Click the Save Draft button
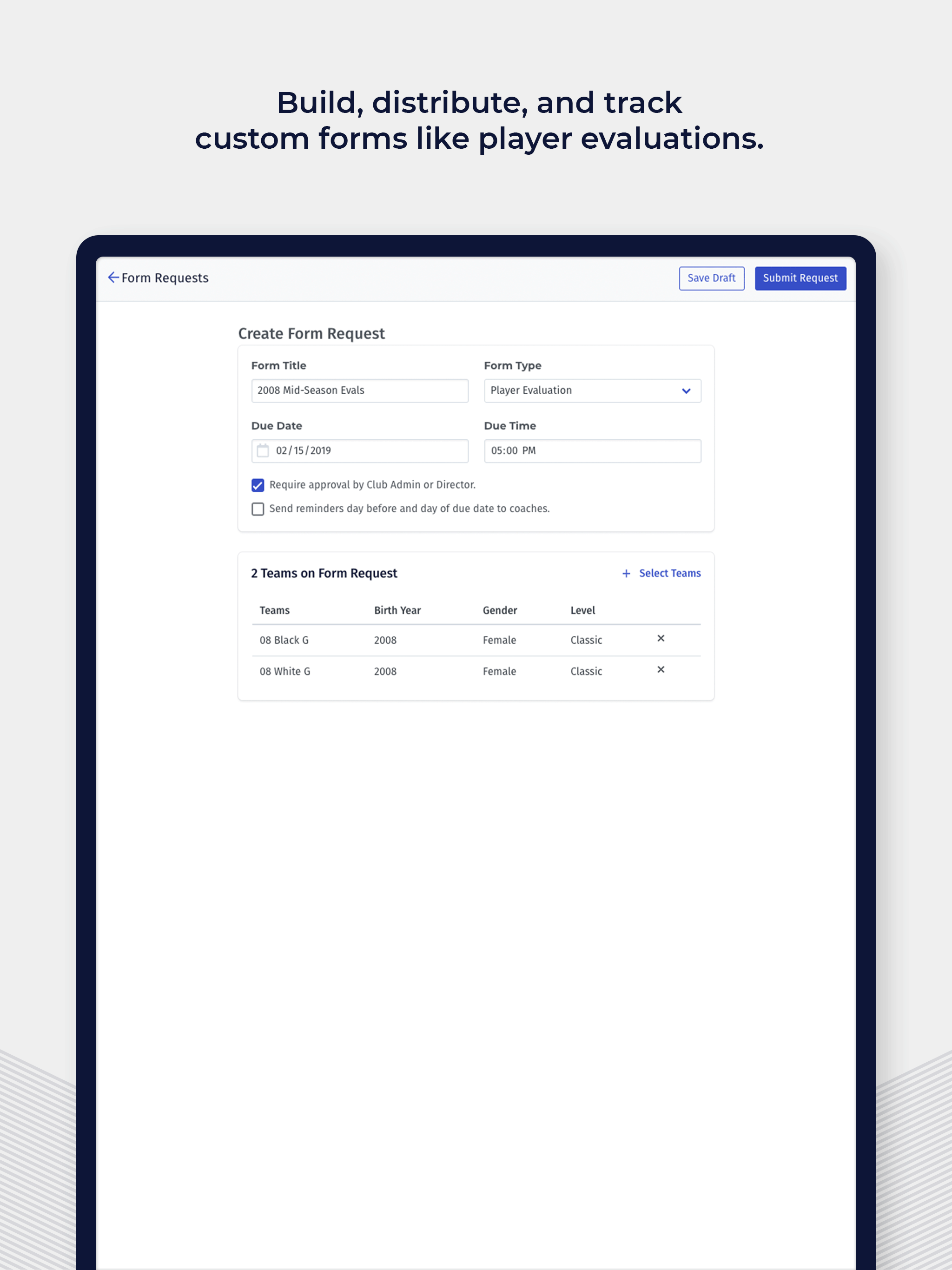 pos(711,278)
